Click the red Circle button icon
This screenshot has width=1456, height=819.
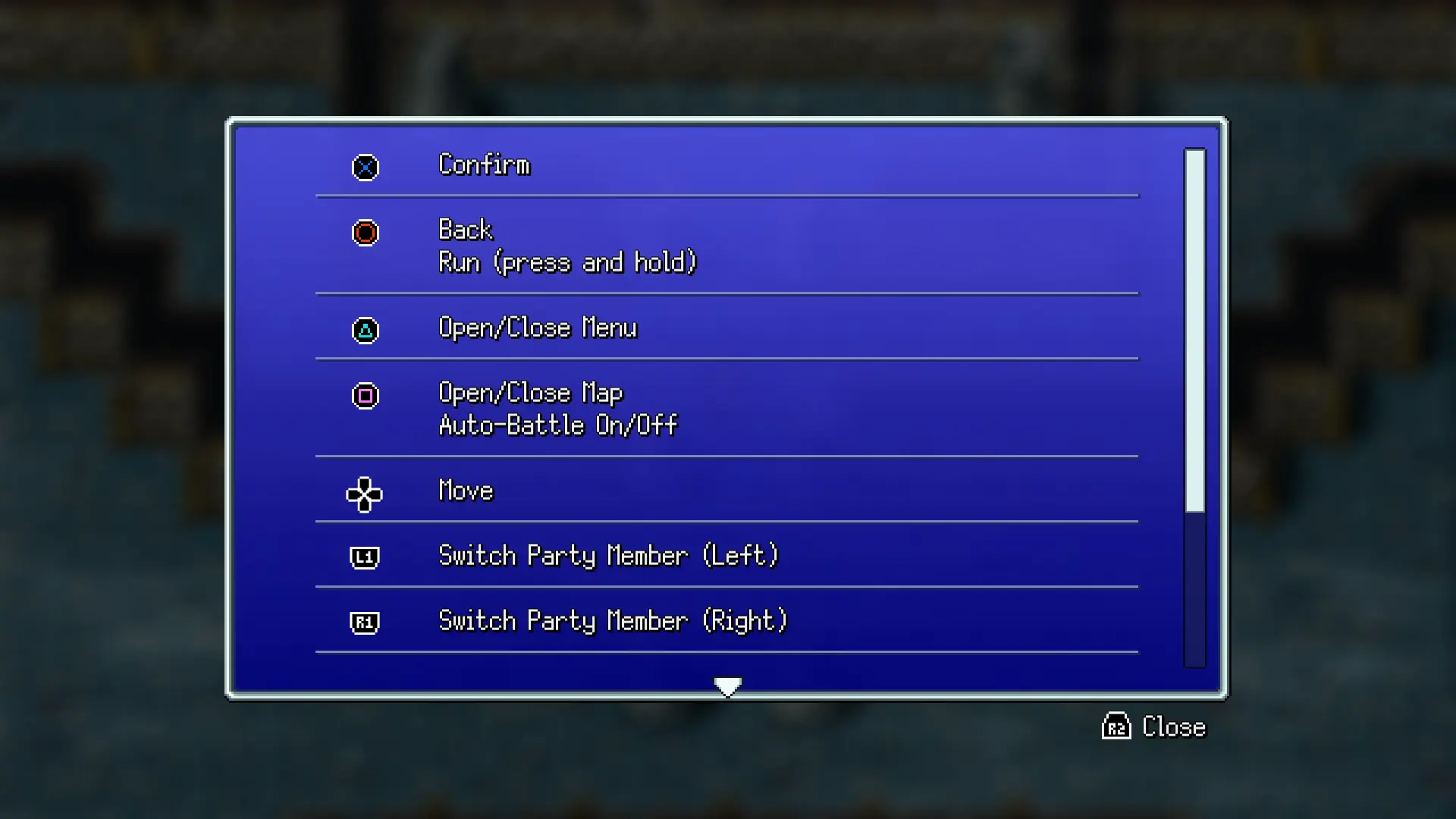pyautogui.click(x=365, y=233)
